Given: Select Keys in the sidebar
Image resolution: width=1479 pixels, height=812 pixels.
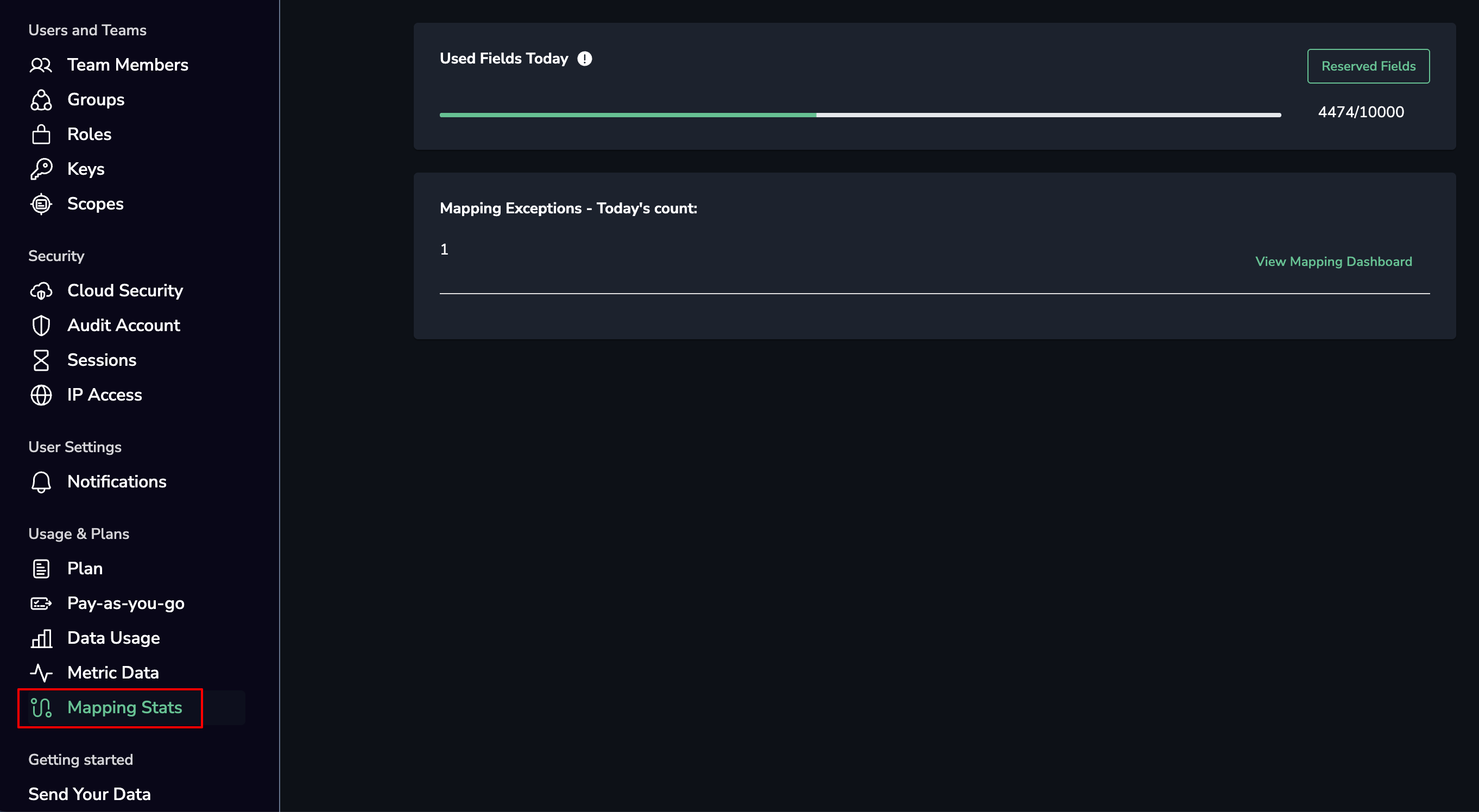Looking at the screenshot, I should point(86,169).
